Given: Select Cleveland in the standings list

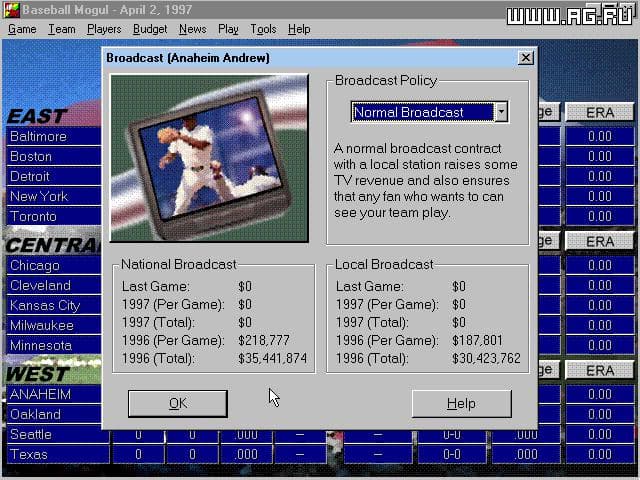Looking at the screenshot, I should 54,285.
